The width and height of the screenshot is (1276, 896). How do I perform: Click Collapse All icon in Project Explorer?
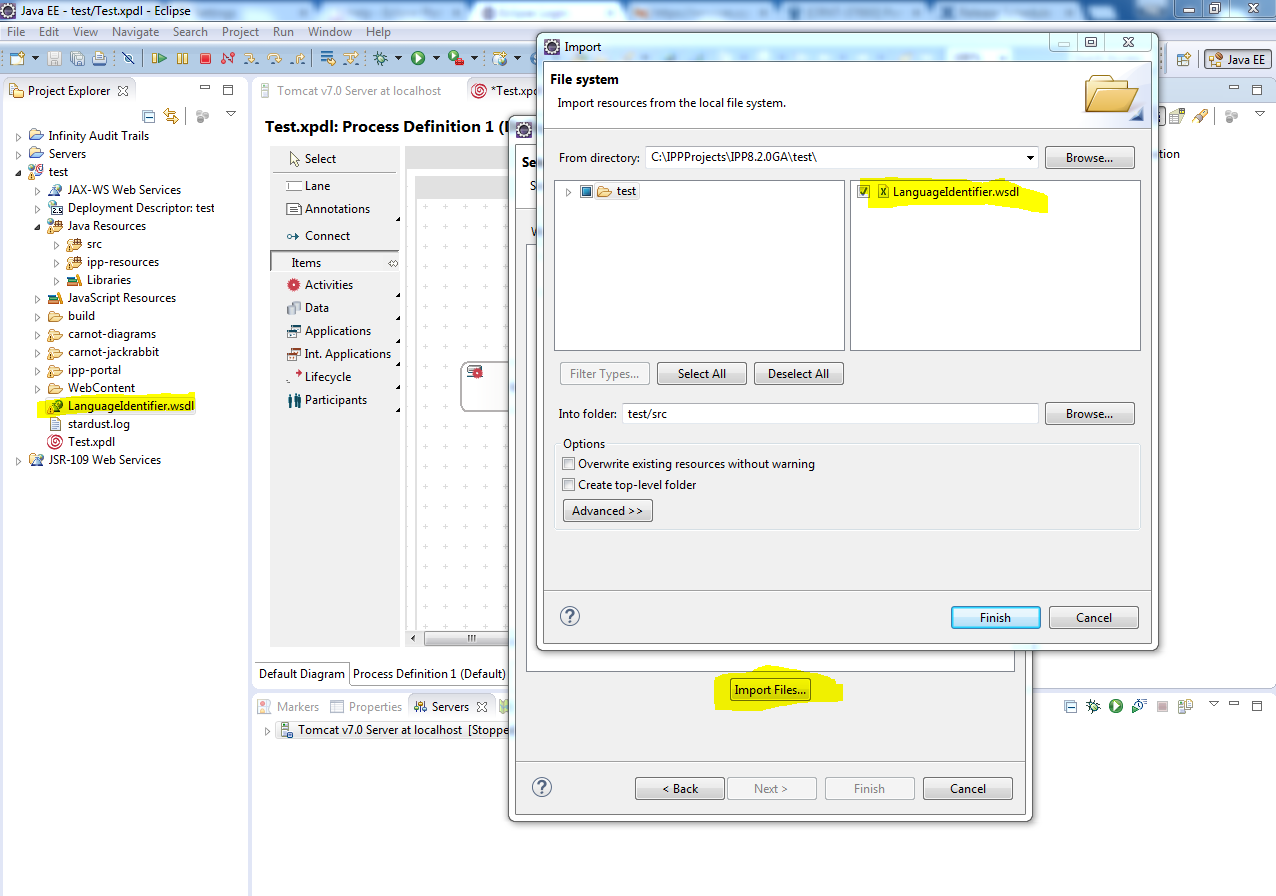point(149,116)
